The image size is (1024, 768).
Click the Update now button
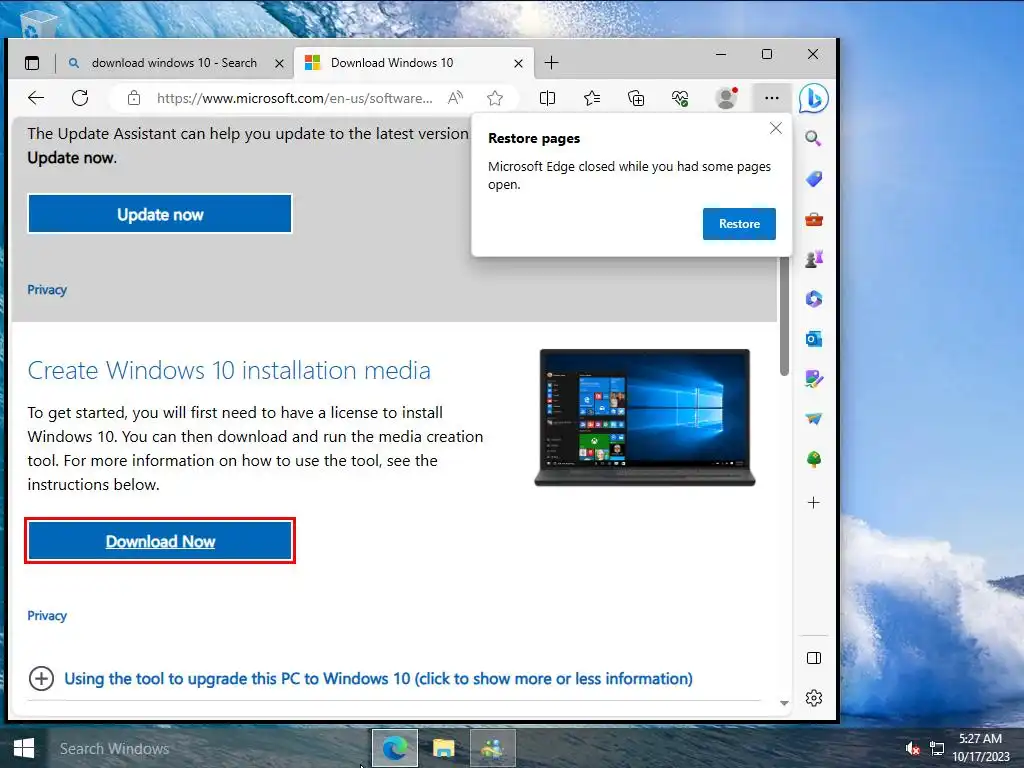pos(160,214)
